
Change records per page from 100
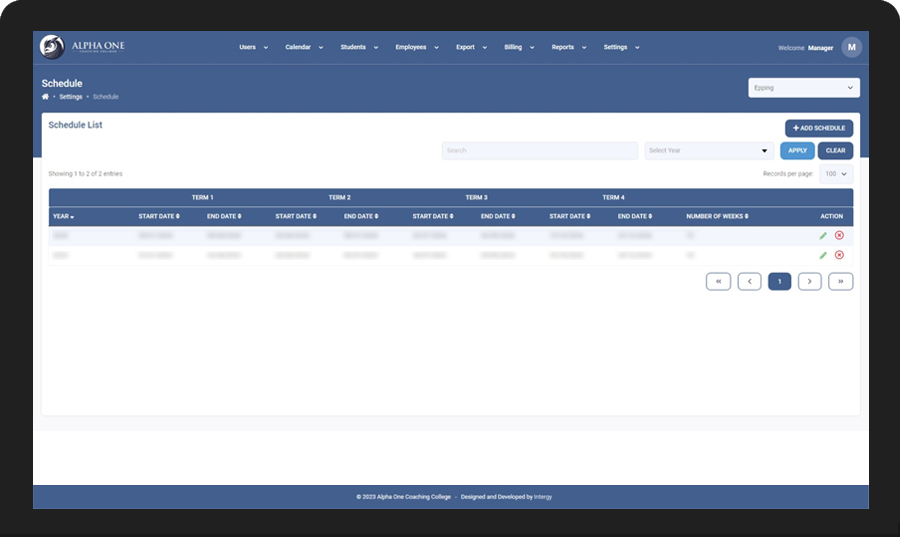click(x=836, y=174)
